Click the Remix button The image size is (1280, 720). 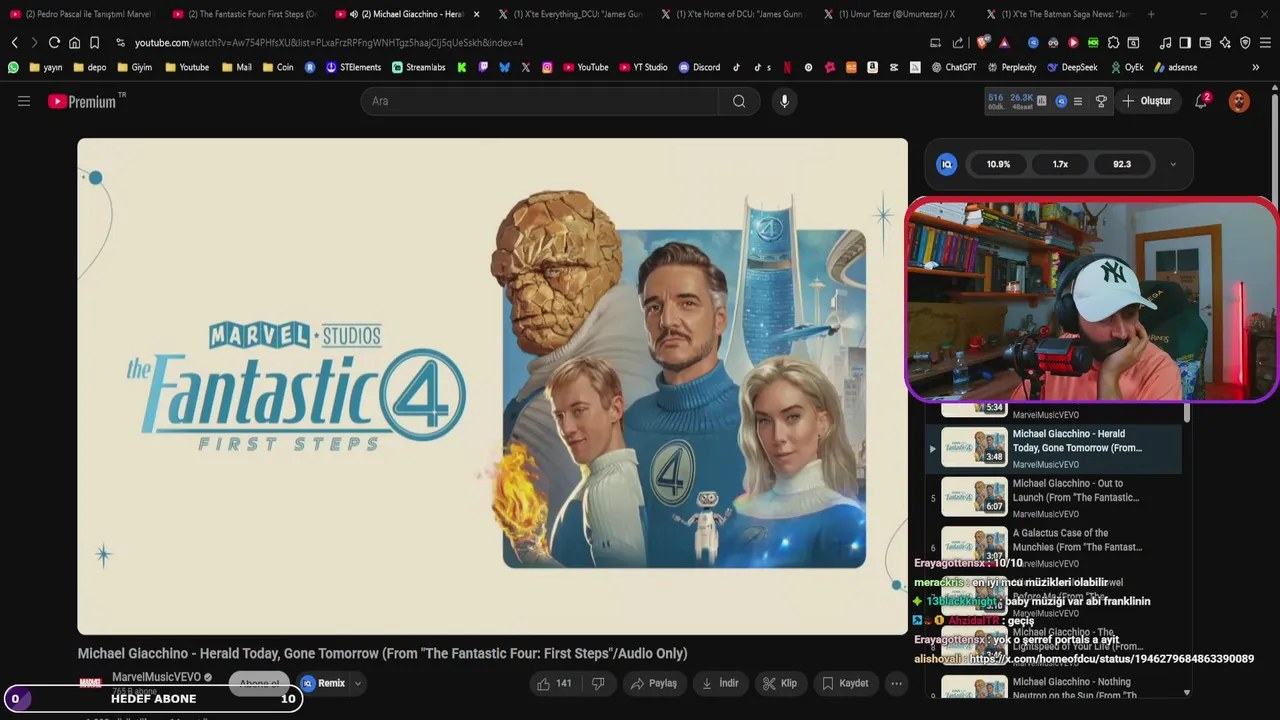(x=323, y=684)
